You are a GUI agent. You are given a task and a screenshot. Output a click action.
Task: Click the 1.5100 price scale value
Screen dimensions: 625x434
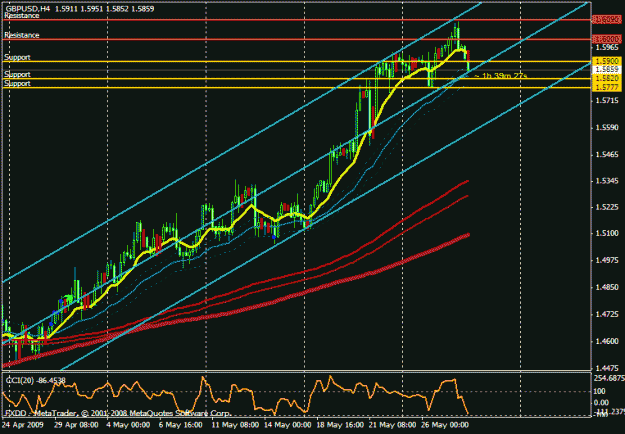[607, 234]
